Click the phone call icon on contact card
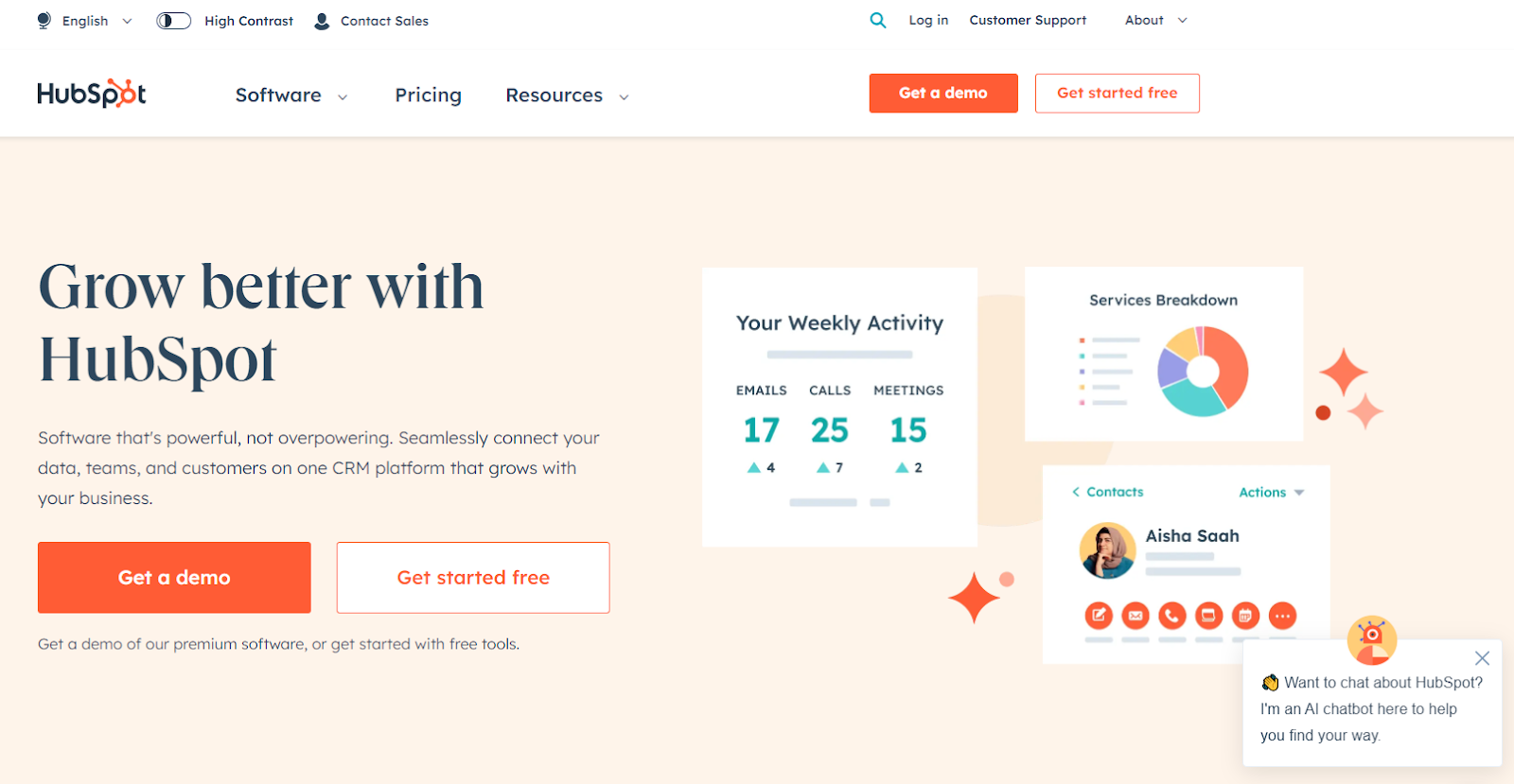 point(1171,616)
